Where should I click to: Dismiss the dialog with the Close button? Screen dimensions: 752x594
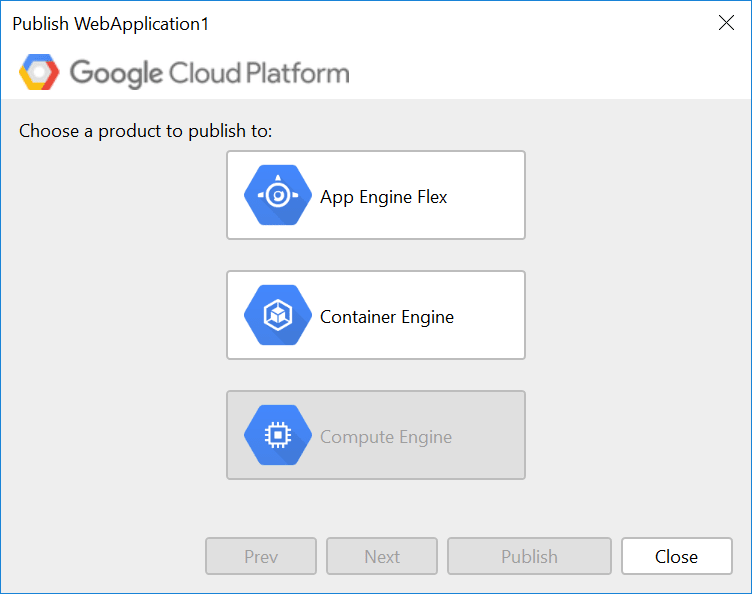(677, 556)
